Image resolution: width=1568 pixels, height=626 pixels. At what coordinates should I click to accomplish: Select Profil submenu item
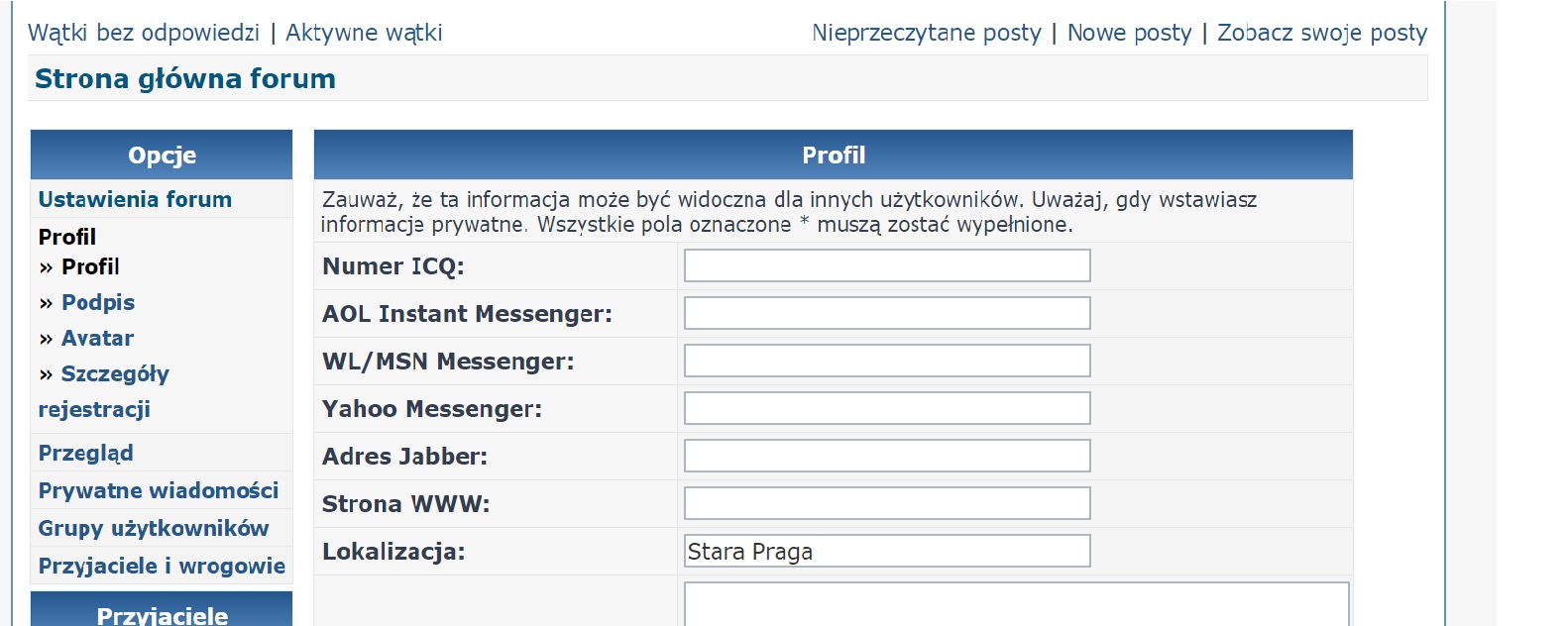[x=90, y=266]
